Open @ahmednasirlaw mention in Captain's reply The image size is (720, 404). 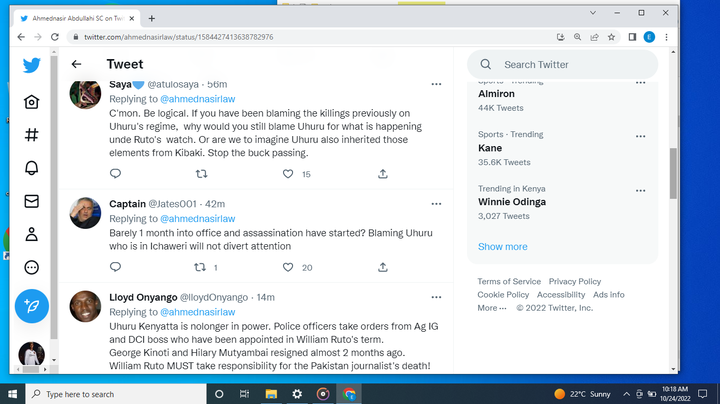coord(198,219)
